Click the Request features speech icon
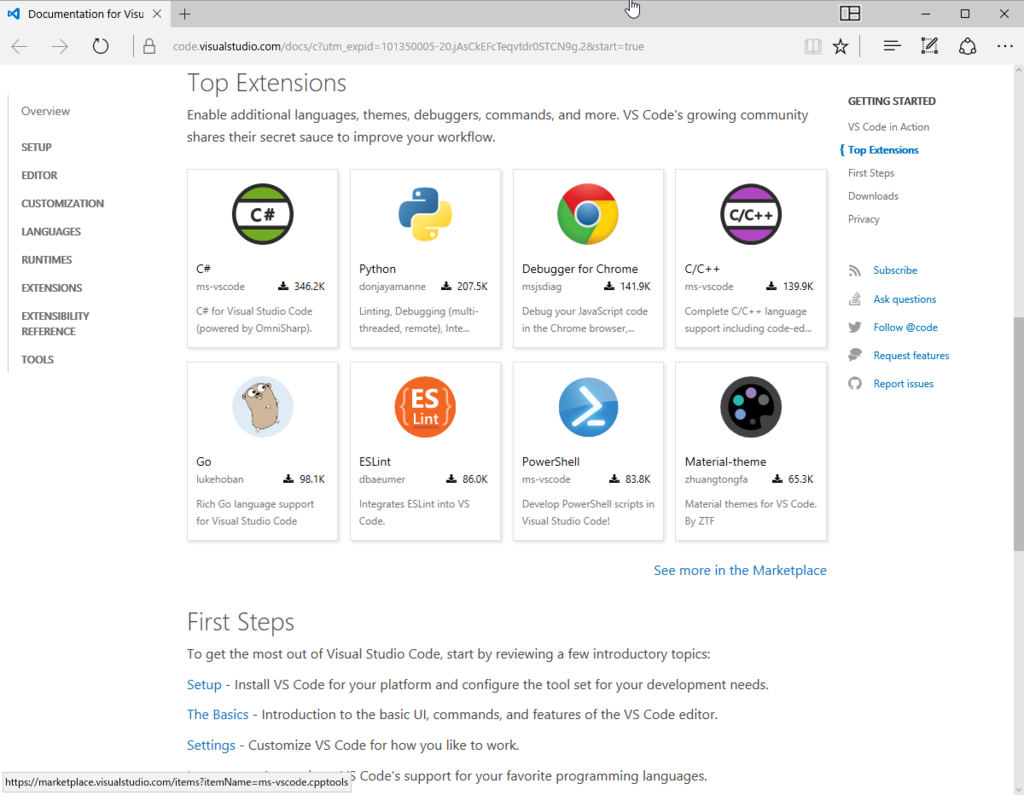 point(855,355)
